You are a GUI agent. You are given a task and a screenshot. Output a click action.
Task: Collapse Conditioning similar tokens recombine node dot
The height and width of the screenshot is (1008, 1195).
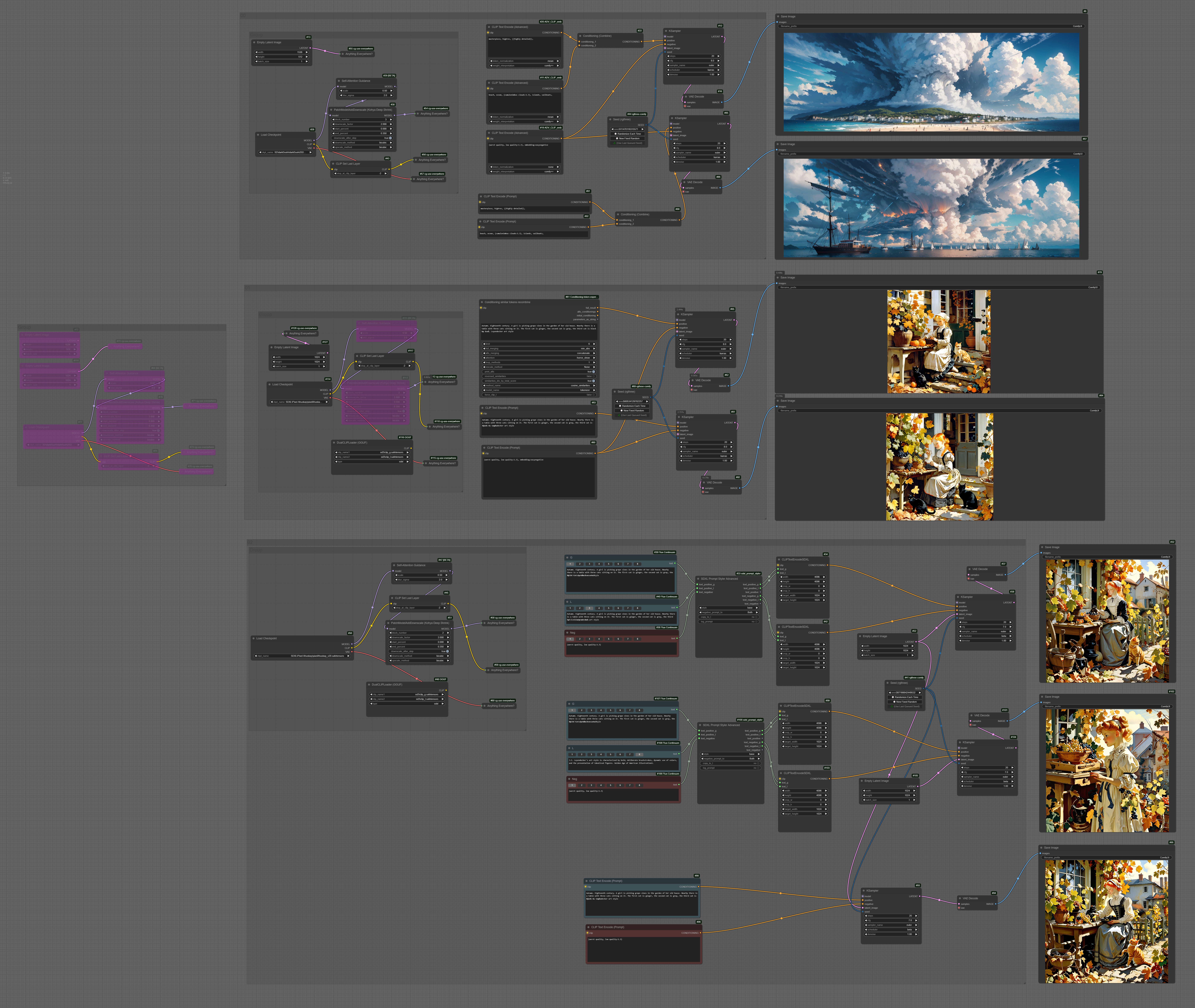482,302
